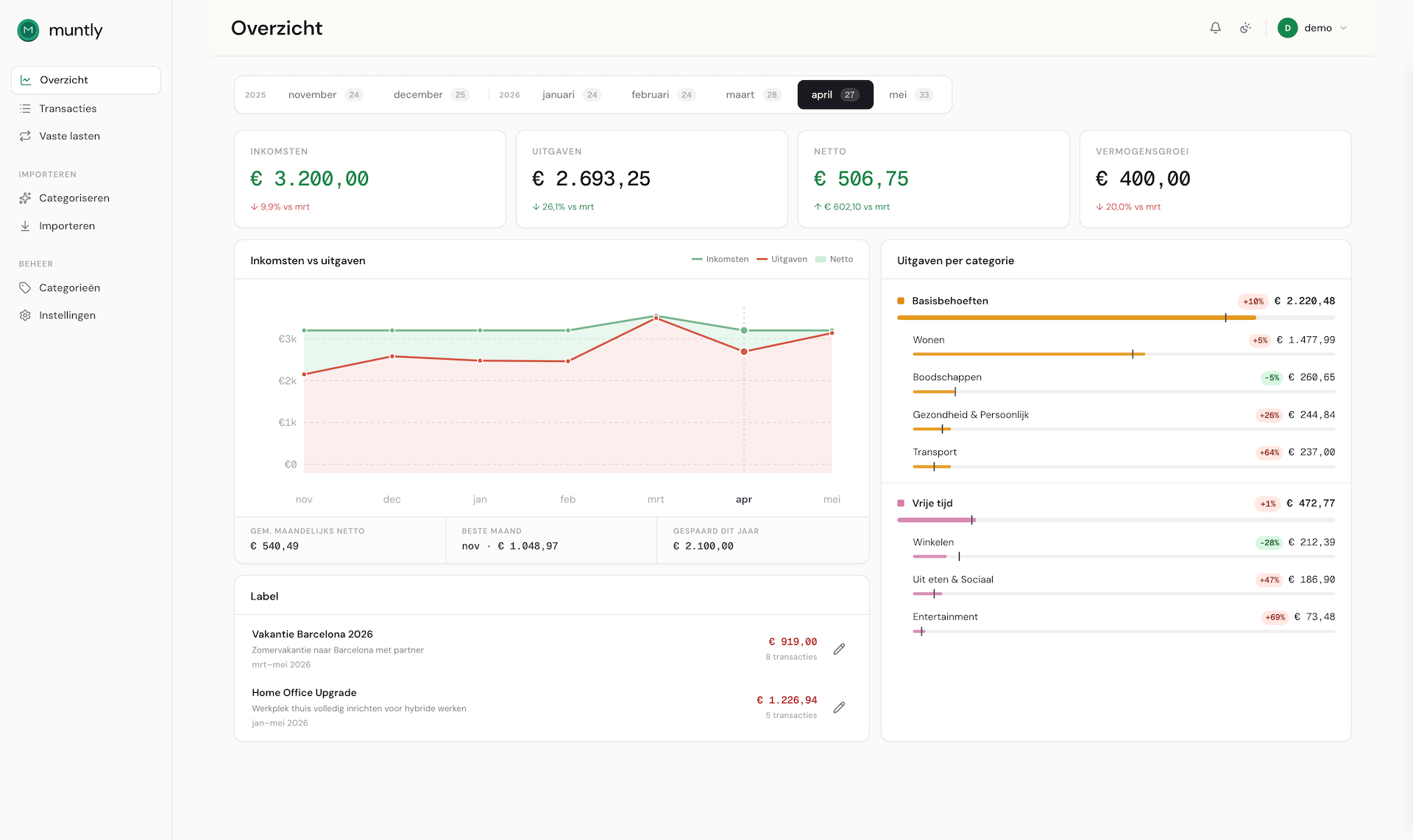
Task: Toggle dark mode theme icon
Action: (1245, 28)
